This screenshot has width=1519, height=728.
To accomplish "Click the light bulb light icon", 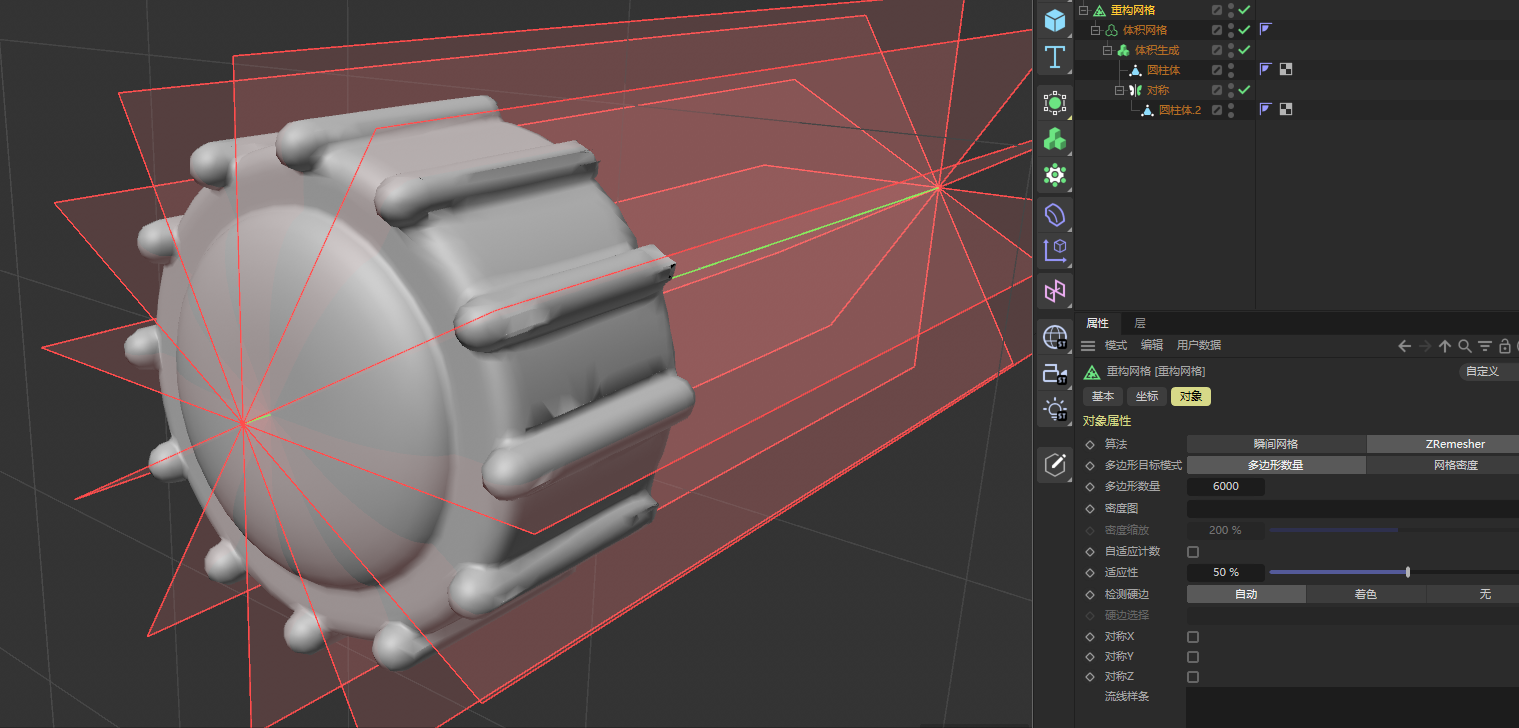I will click(x=1054, y=409).
